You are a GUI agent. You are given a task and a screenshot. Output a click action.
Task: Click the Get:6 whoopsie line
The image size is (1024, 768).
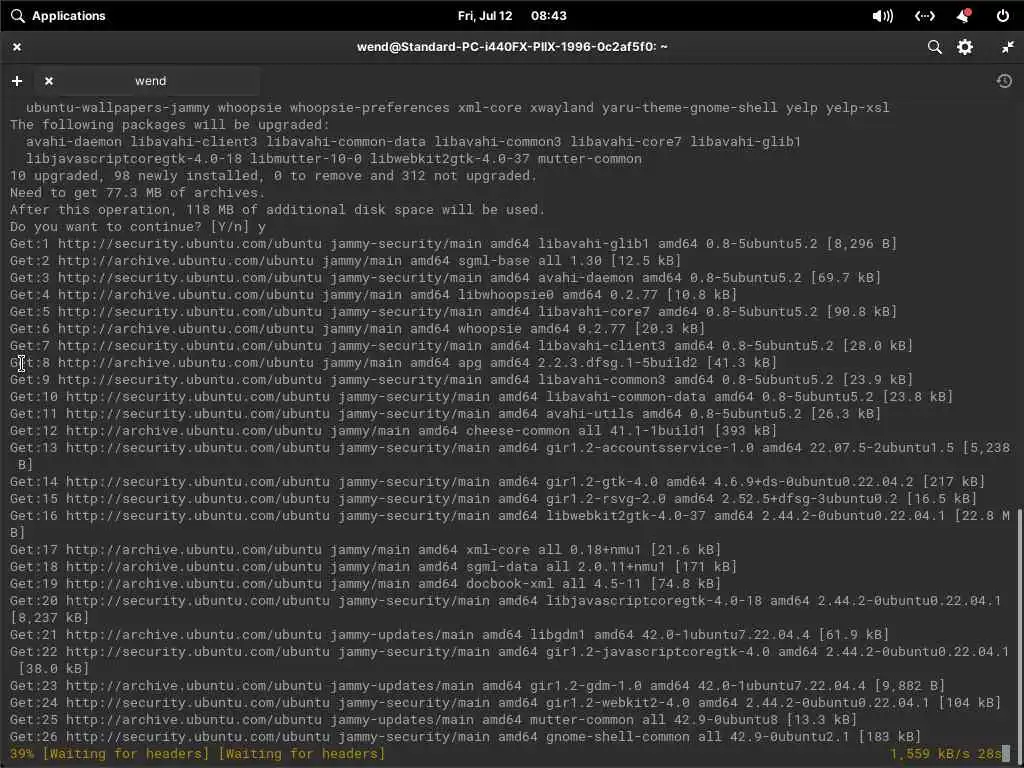point(357,328)
